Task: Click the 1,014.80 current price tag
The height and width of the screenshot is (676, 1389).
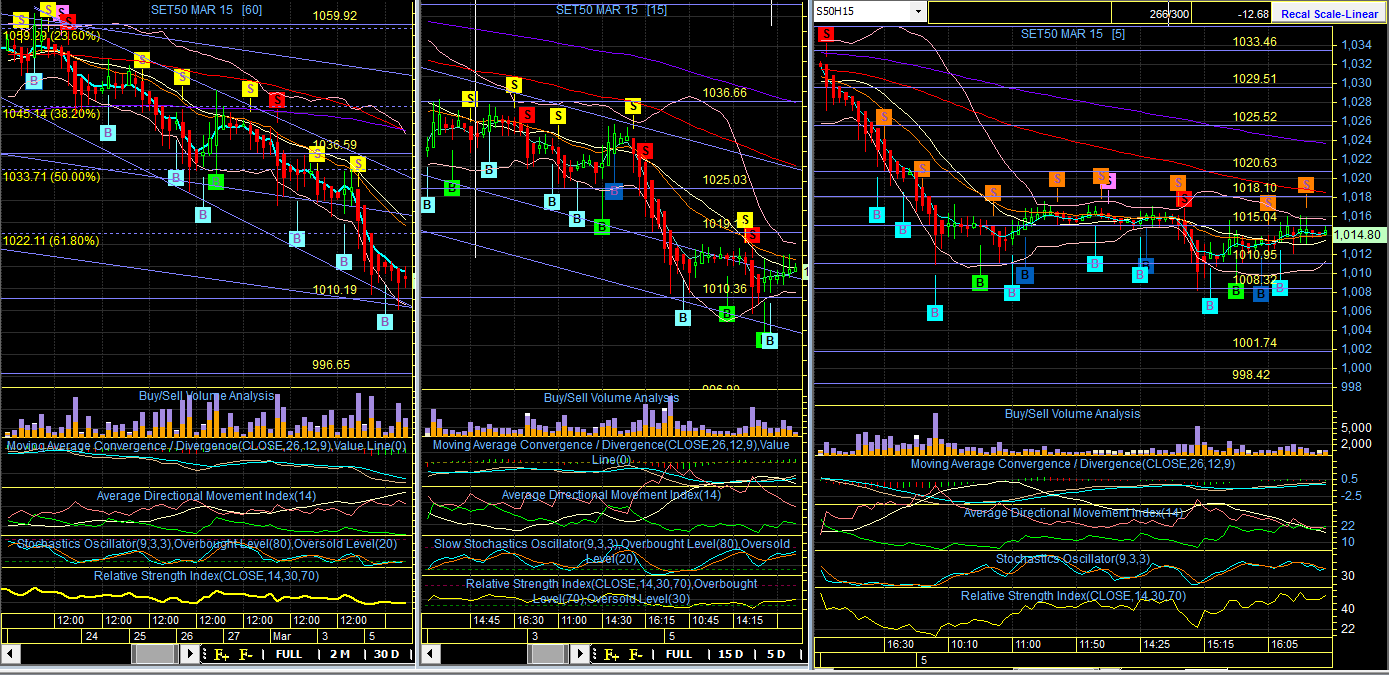Action: click(x=1358, y=234)
